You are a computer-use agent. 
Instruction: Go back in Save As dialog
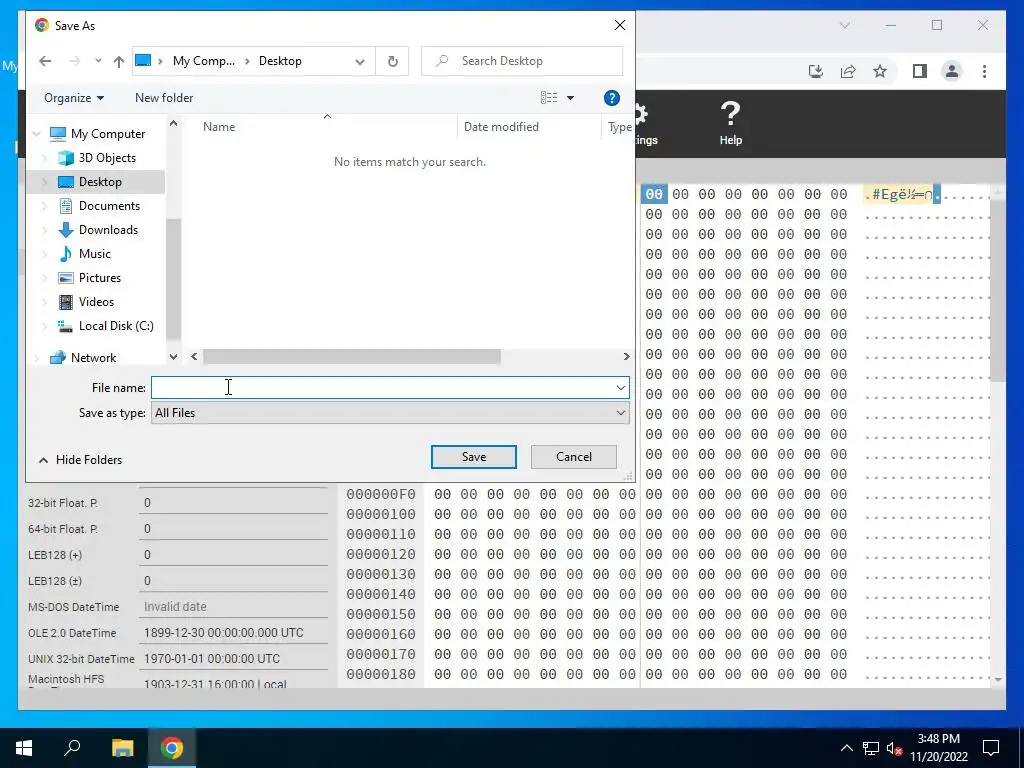pos(45,61)
